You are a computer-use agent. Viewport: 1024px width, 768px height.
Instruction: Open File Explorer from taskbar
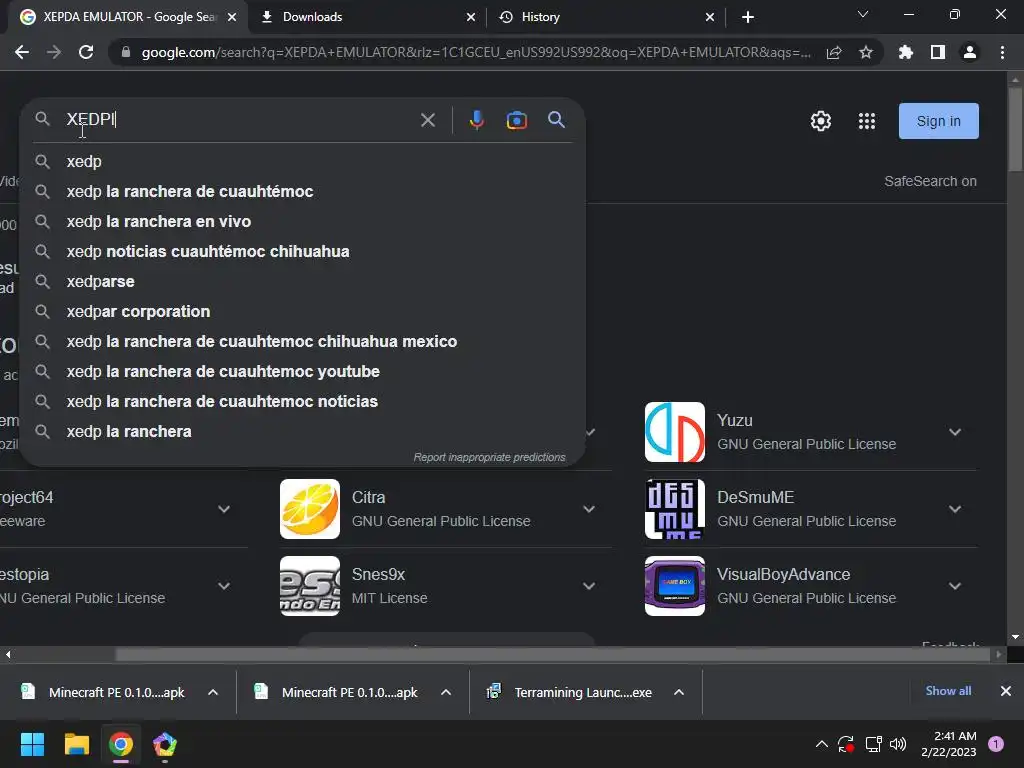76,744
